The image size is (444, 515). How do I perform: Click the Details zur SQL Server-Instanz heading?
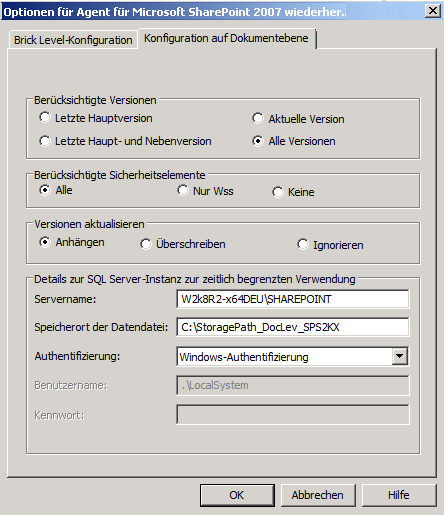point(195,279)
